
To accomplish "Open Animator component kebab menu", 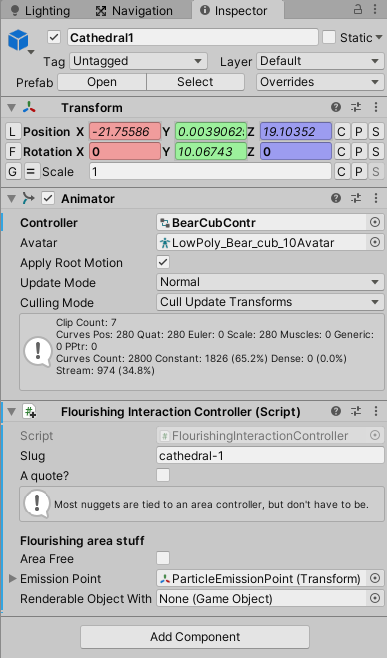I will [376, 198].
